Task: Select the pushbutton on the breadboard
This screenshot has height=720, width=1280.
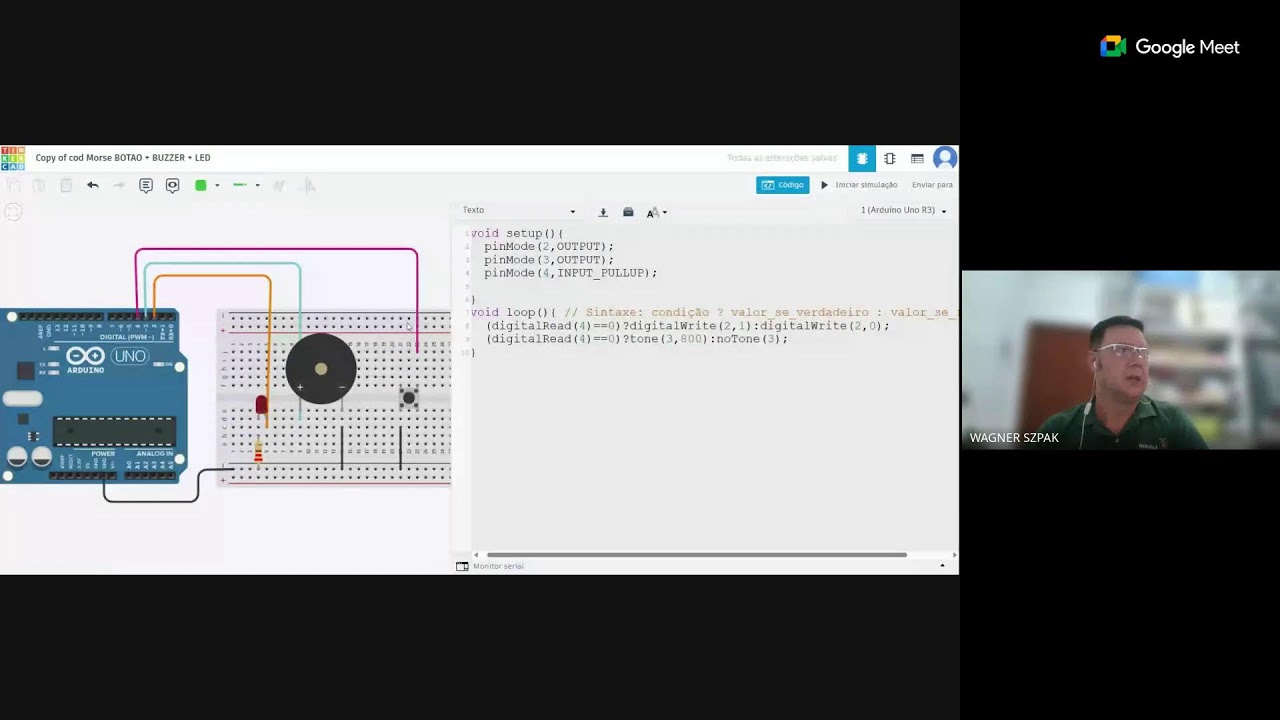Action: point(409,398)
